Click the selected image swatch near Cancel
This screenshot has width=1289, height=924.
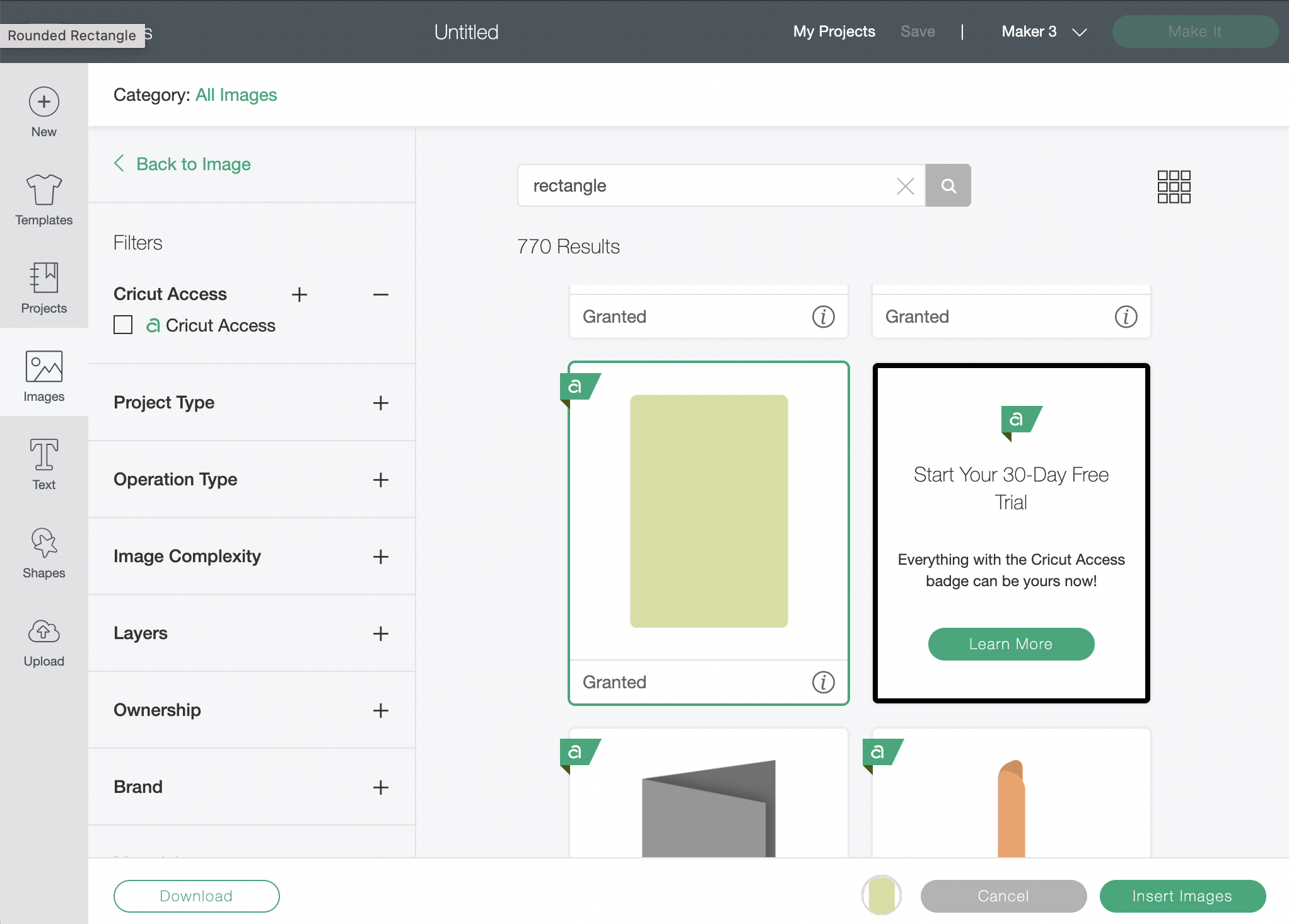tap(881, 895)
